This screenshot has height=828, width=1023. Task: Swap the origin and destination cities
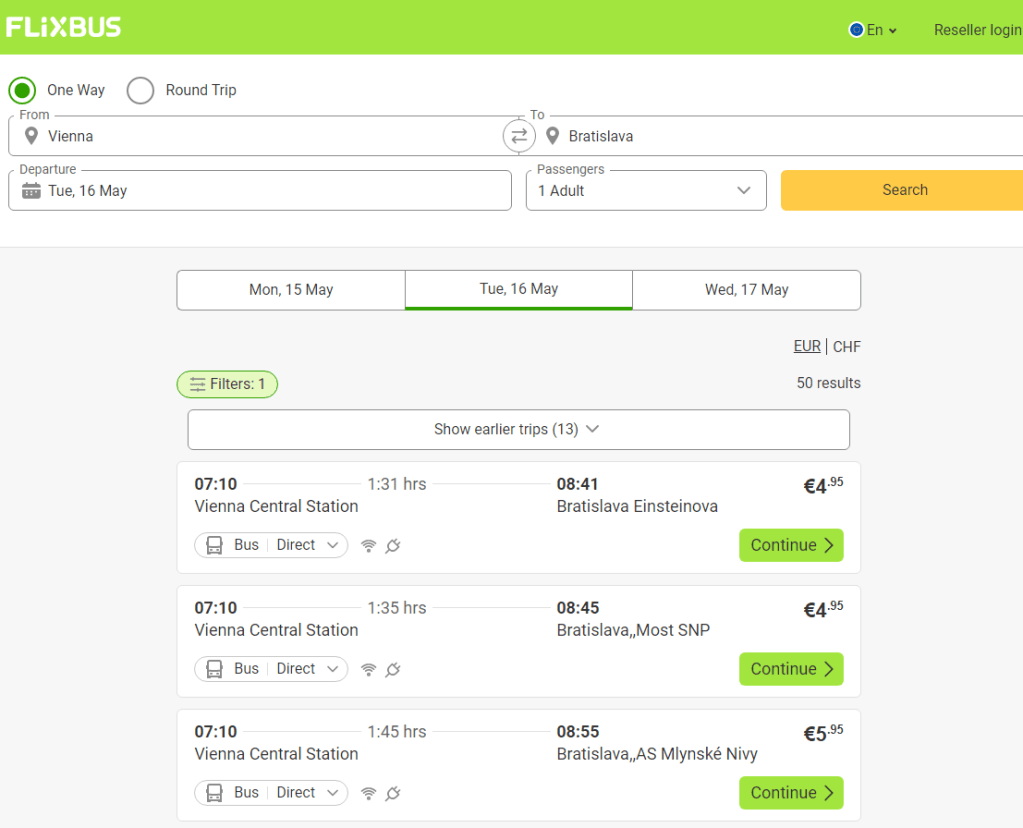pos(519,136)
